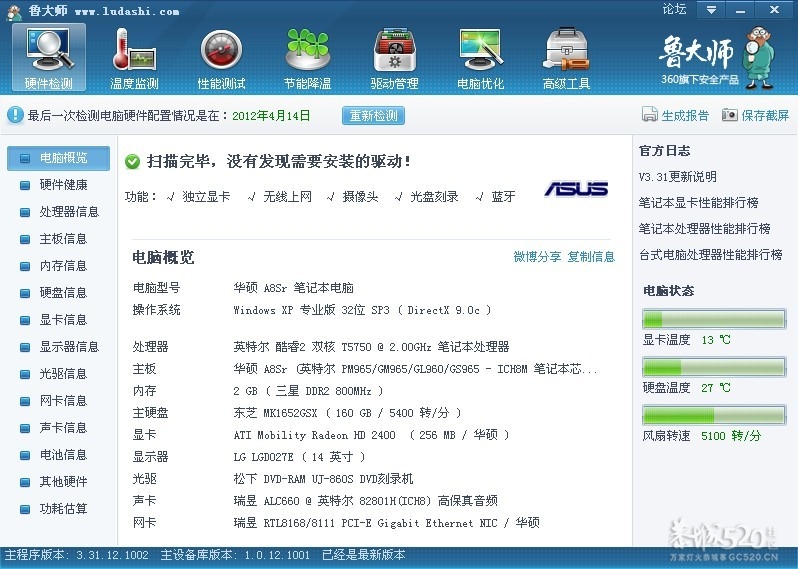Click the ATI Mobility Radeon HD 2400 text
Viewport: 798px width, 569px height.
point(372,435)
